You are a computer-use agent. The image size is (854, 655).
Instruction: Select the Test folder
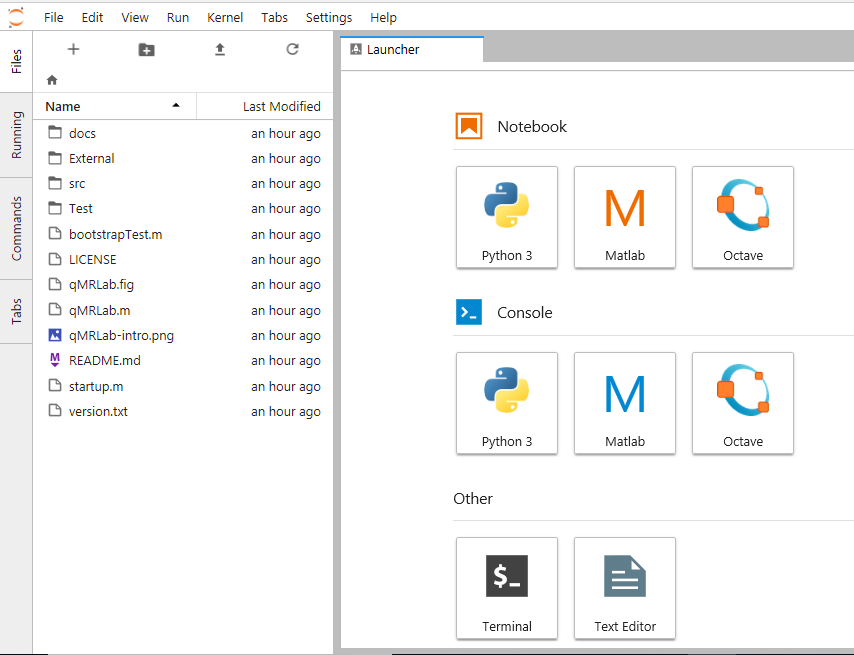pyautogui.click(x=183, y=209)
